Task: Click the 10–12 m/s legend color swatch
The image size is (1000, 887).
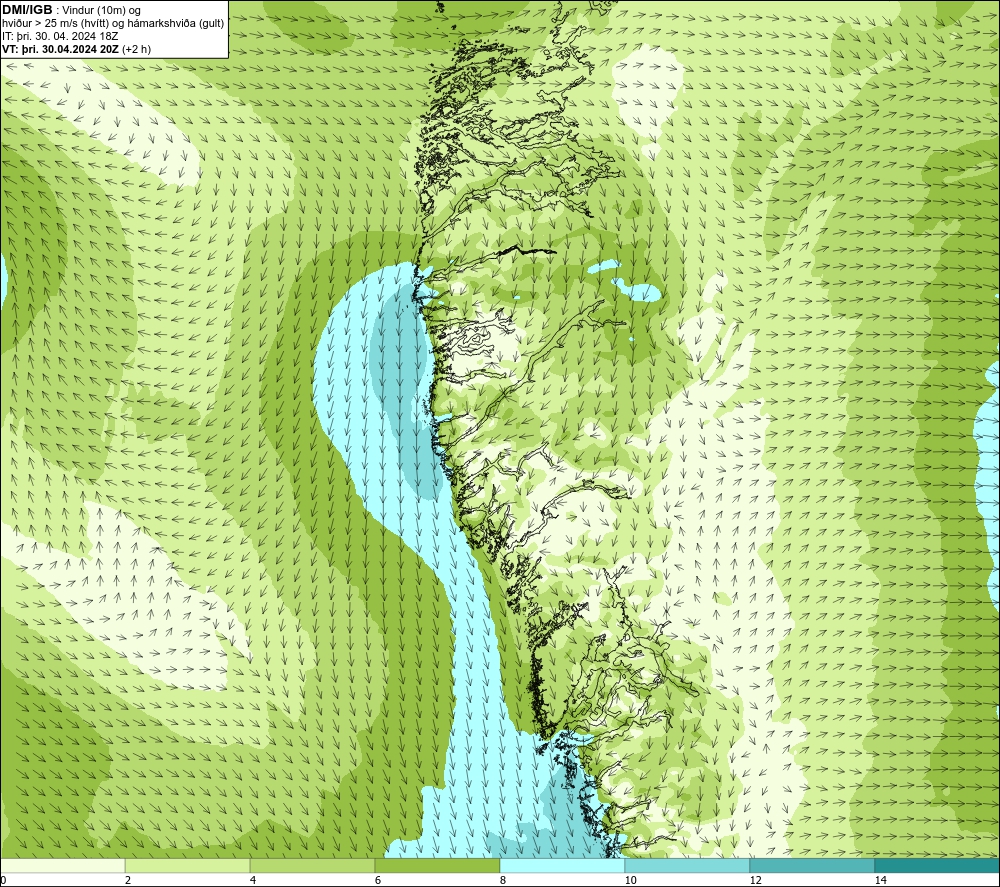Action: (688, 866)
